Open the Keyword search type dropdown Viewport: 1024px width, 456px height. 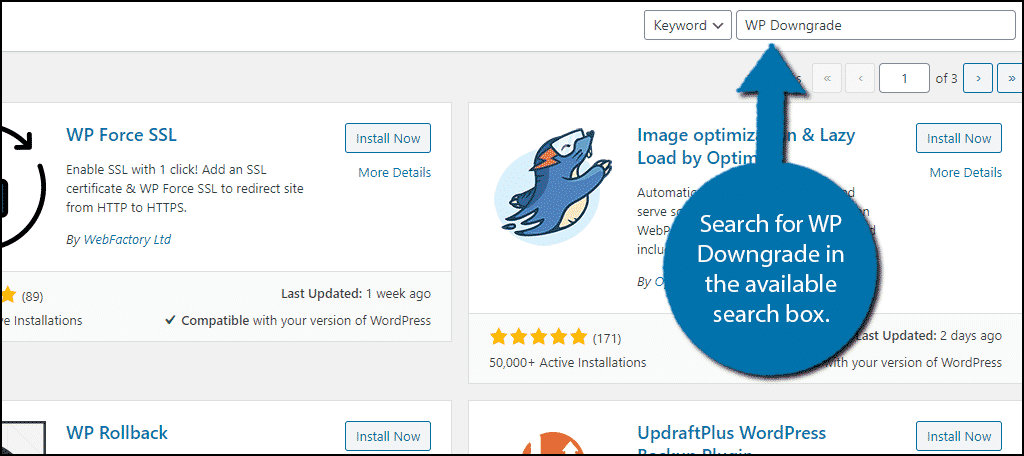coord(688,25)
